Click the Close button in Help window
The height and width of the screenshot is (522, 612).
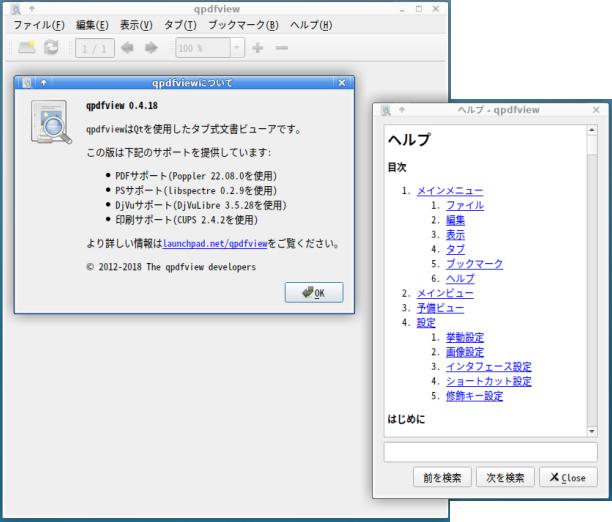[x=568, y=477]
